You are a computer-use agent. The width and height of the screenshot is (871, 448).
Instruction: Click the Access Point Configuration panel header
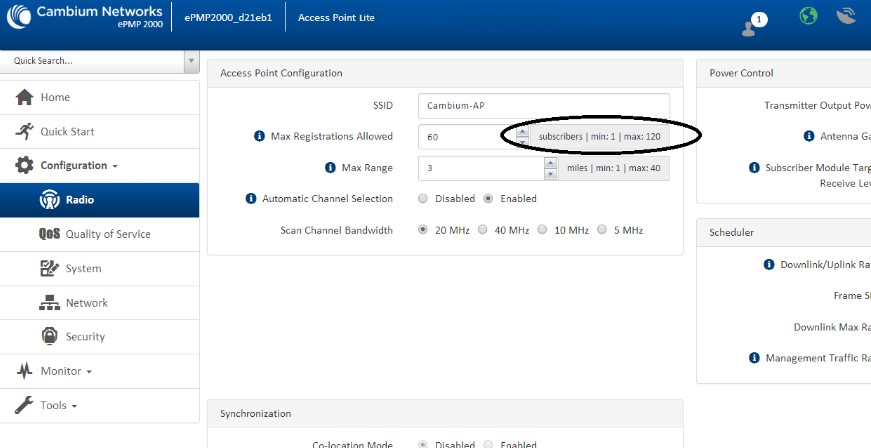point(445,73)
